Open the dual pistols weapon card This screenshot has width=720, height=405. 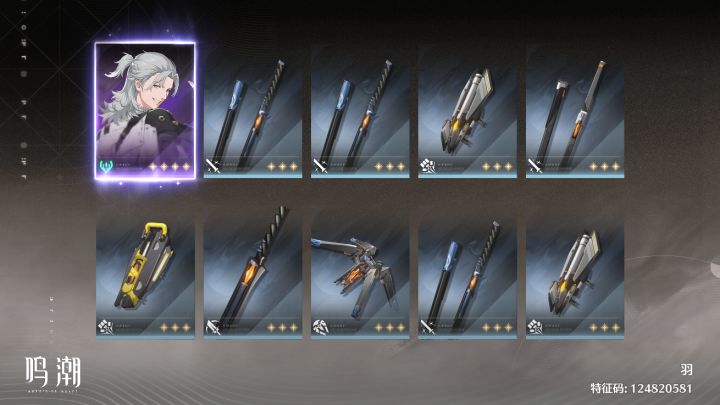pos(360,274)
